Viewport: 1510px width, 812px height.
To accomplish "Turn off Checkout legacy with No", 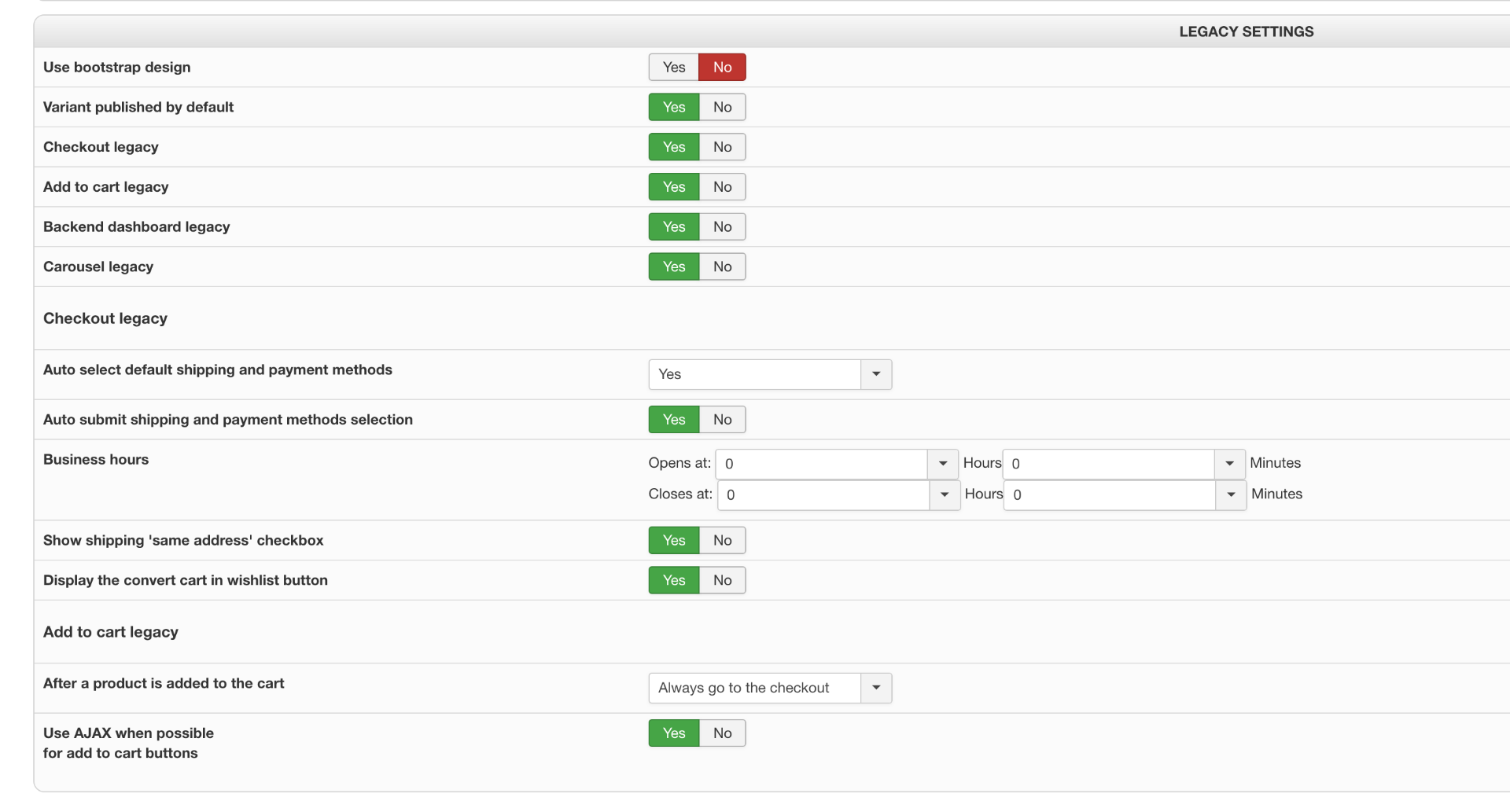I will click(x=722, y=147).
